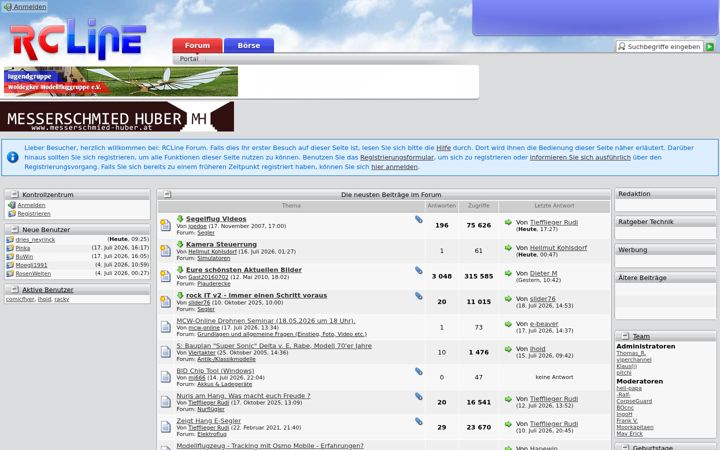Open new user Pinka profile
The image size is (720, 450).
(x=23, y=248)
